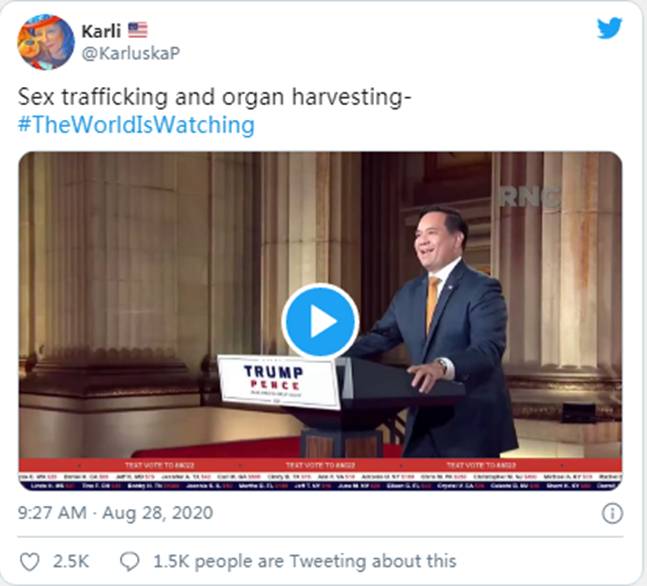
Task: Click the heart like icon
Action: point(30,562)
